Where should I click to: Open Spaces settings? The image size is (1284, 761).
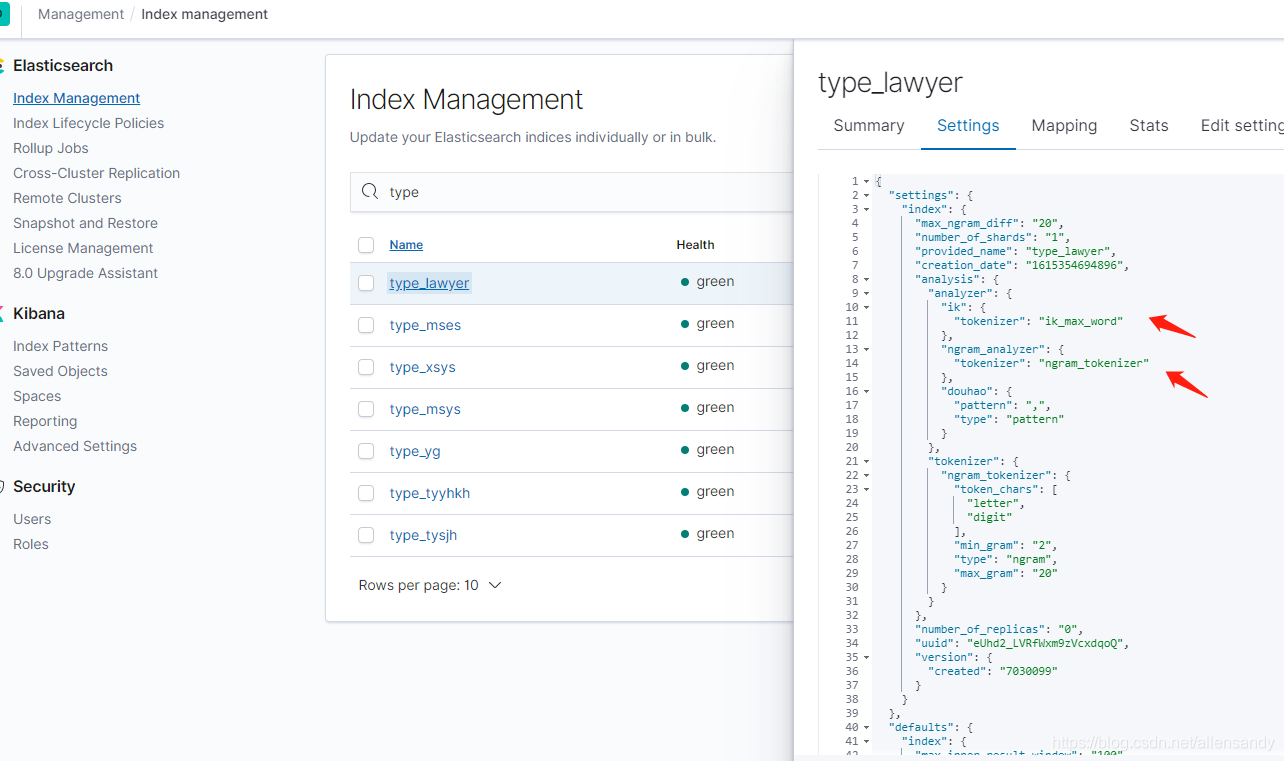click(x=37, y=396)
